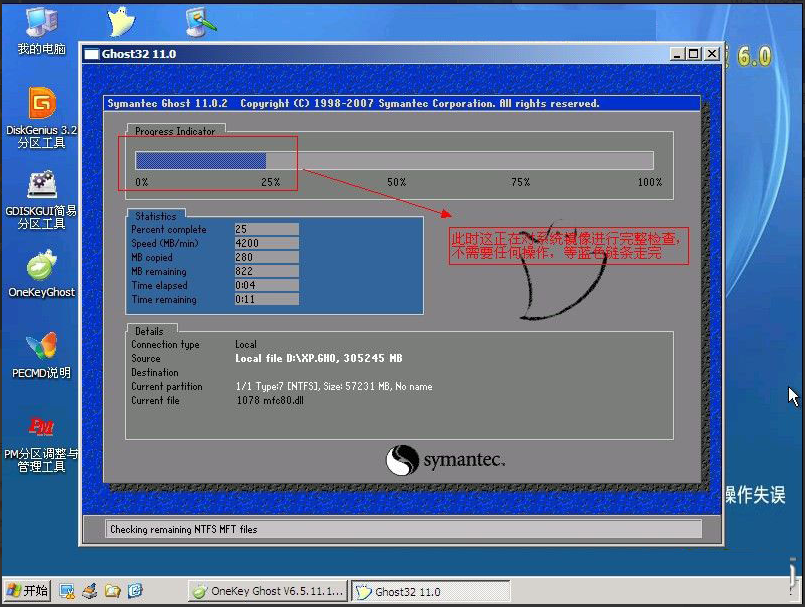Open the PECMD说明 desktop icon
Viewport: 805px width, 607px height.
(41, 347)
